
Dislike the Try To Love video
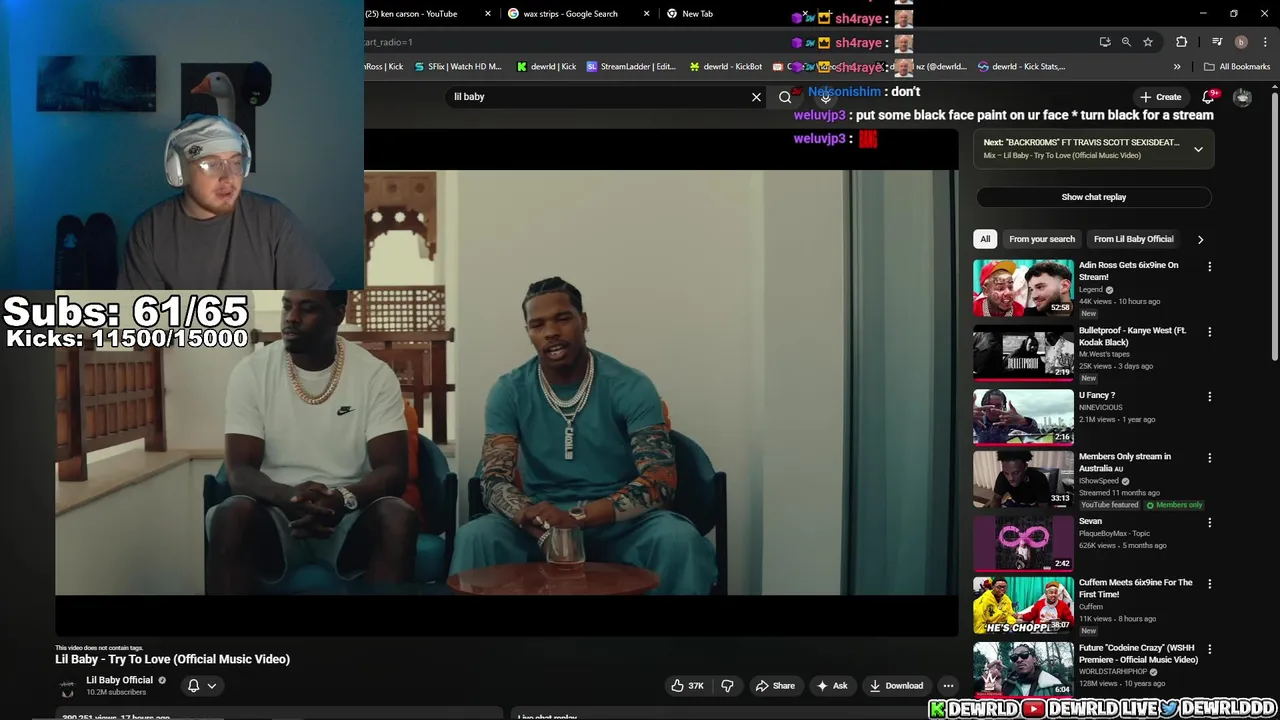(727, 686)
